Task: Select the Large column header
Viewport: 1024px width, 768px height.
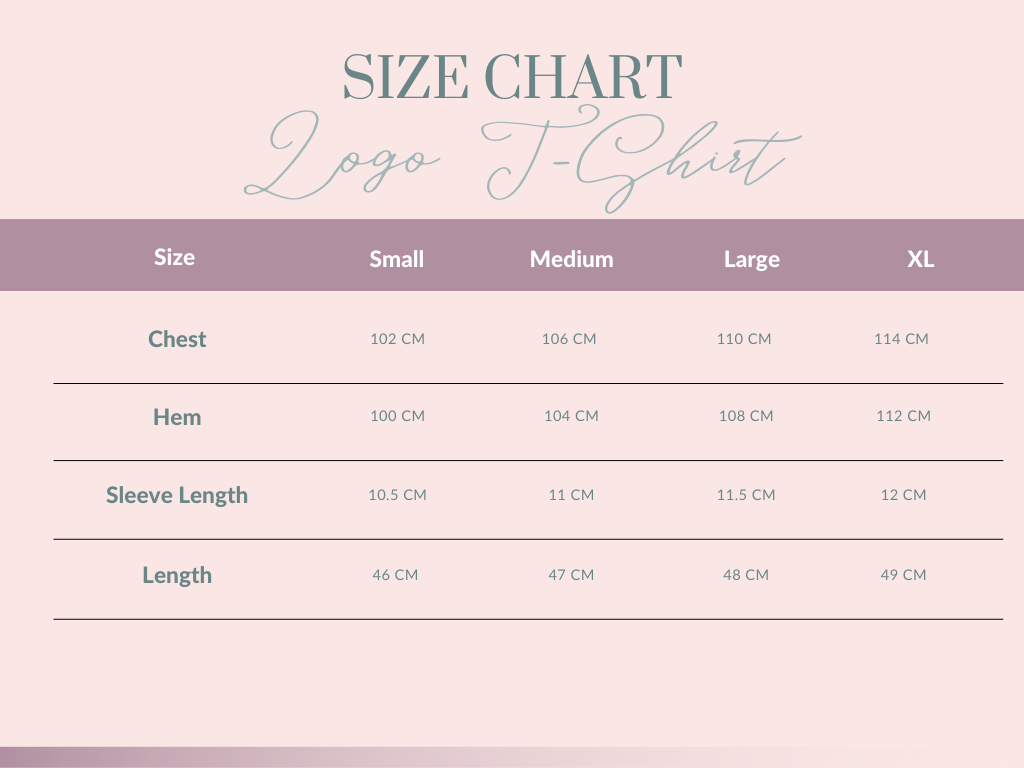Action: pos(751,260)
